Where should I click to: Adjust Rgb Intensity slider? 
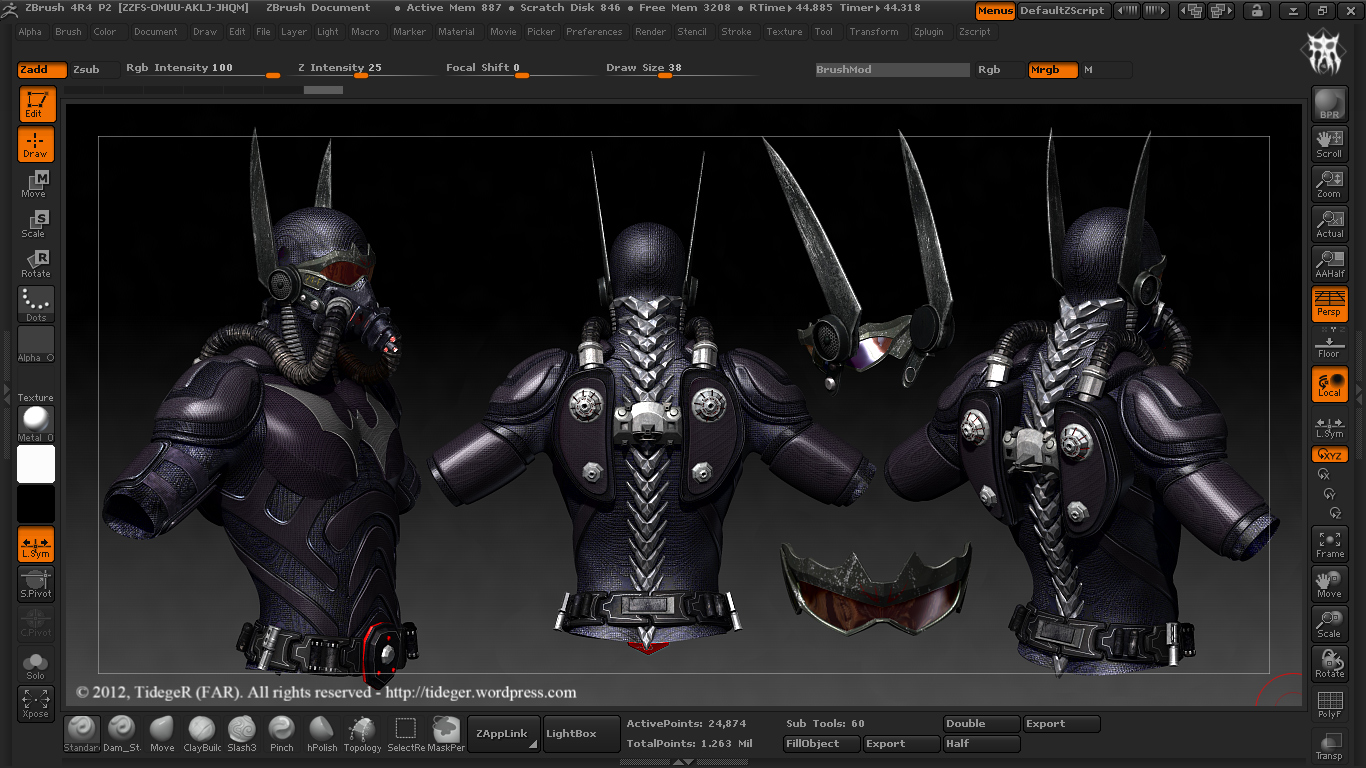[x=202, y=69]
